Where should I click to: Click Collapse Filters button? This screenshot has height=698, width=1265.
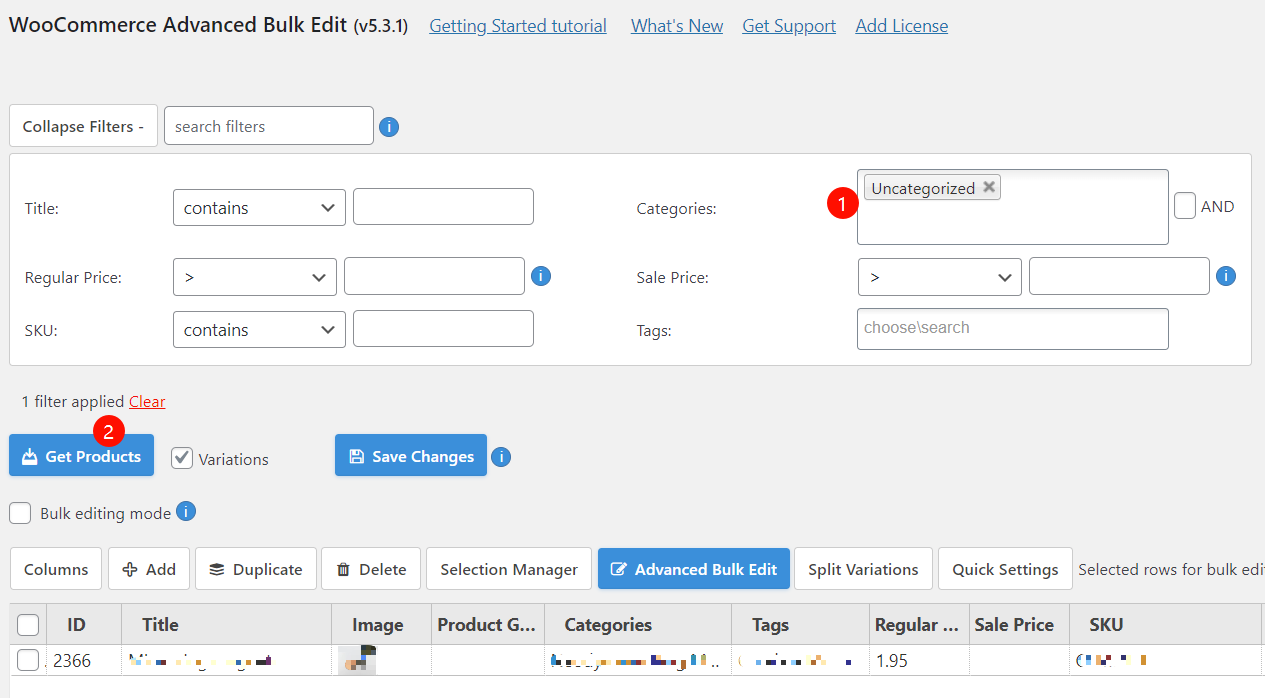coord(83,126)
